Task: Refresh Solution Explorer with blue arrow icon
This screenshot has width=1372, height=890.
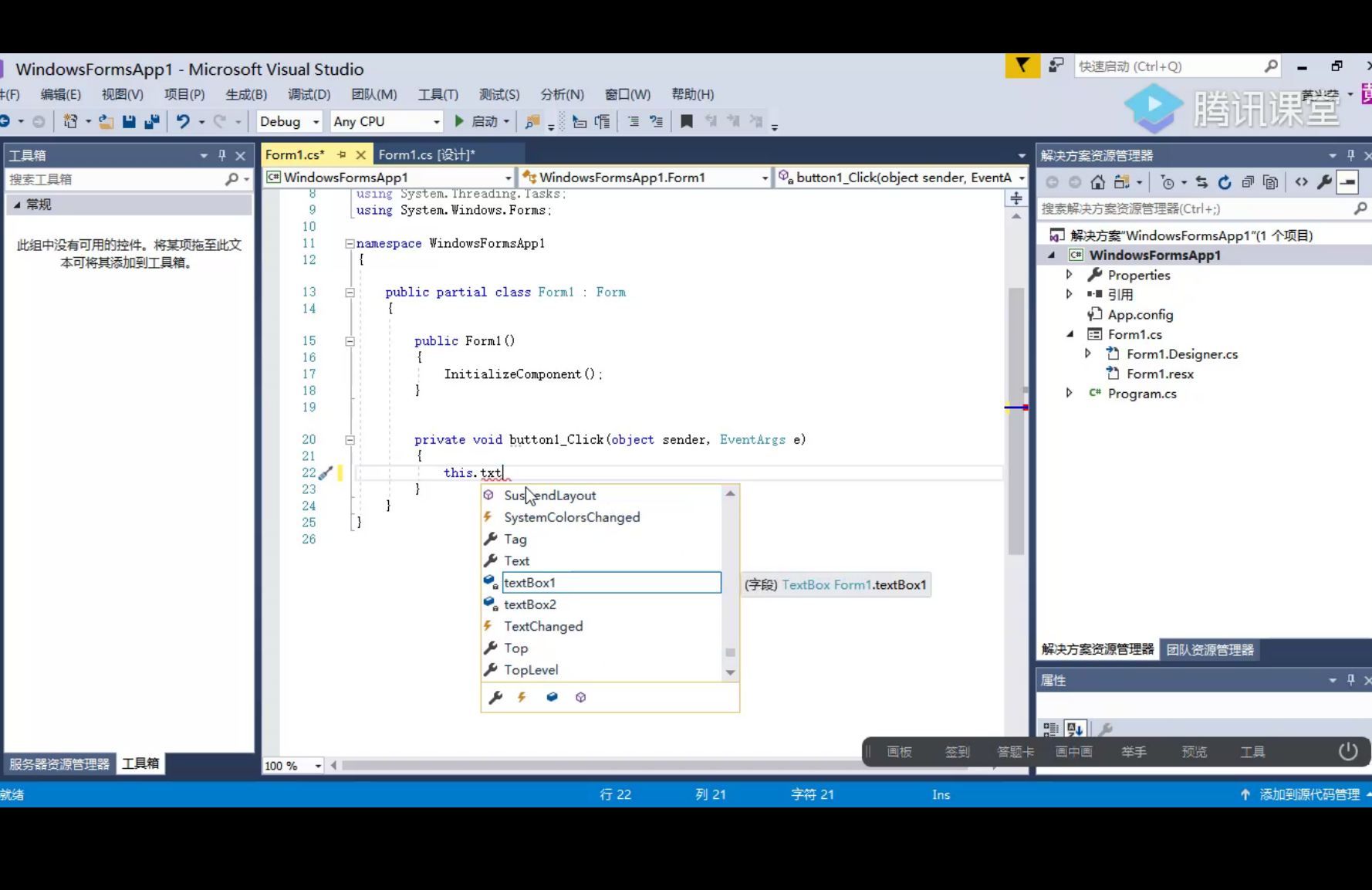Action: coord(1225,183)
